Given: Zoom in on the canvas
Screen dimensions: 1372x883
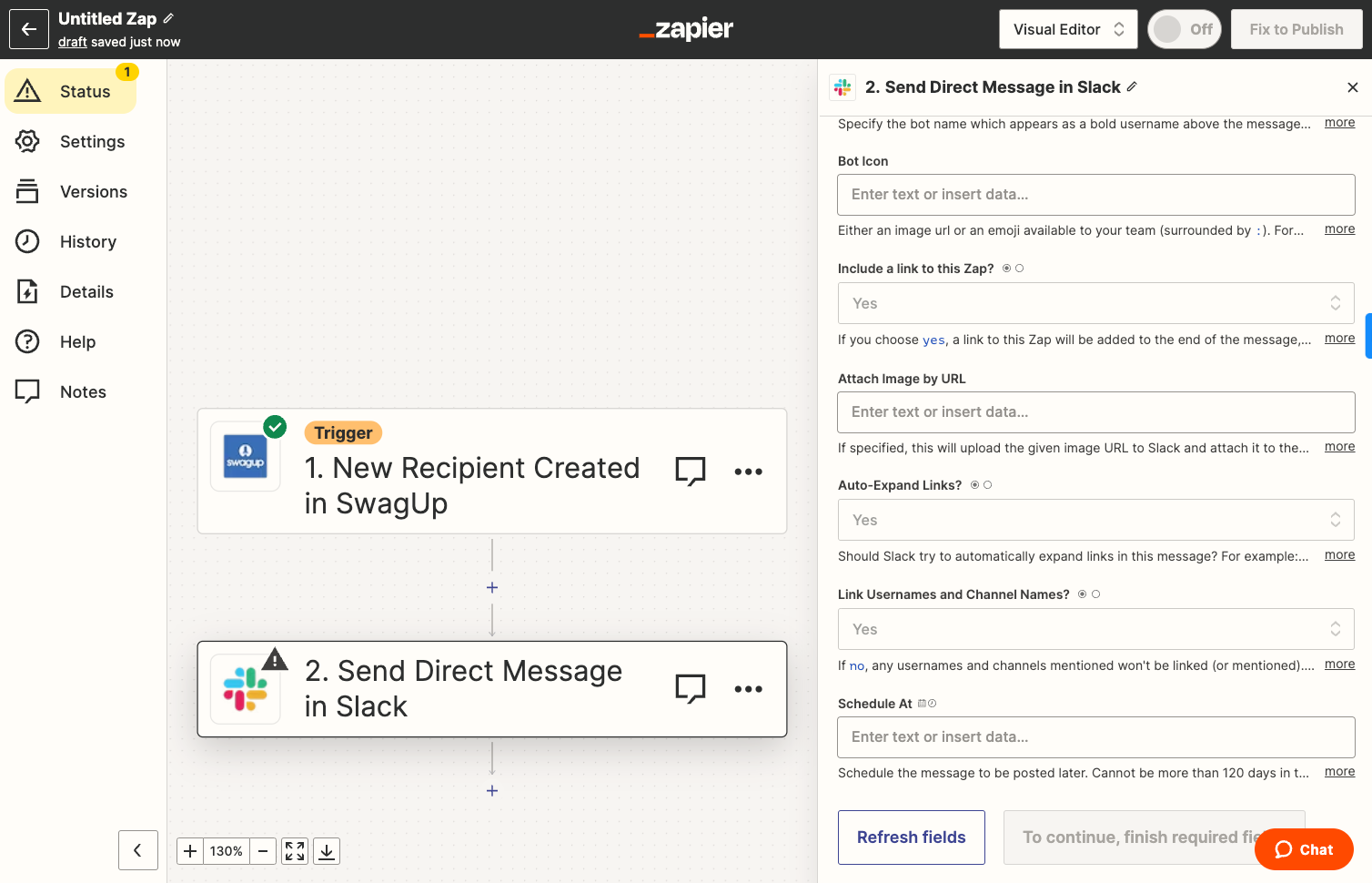Looking at the screenshot, I should (x=190, y=851).
